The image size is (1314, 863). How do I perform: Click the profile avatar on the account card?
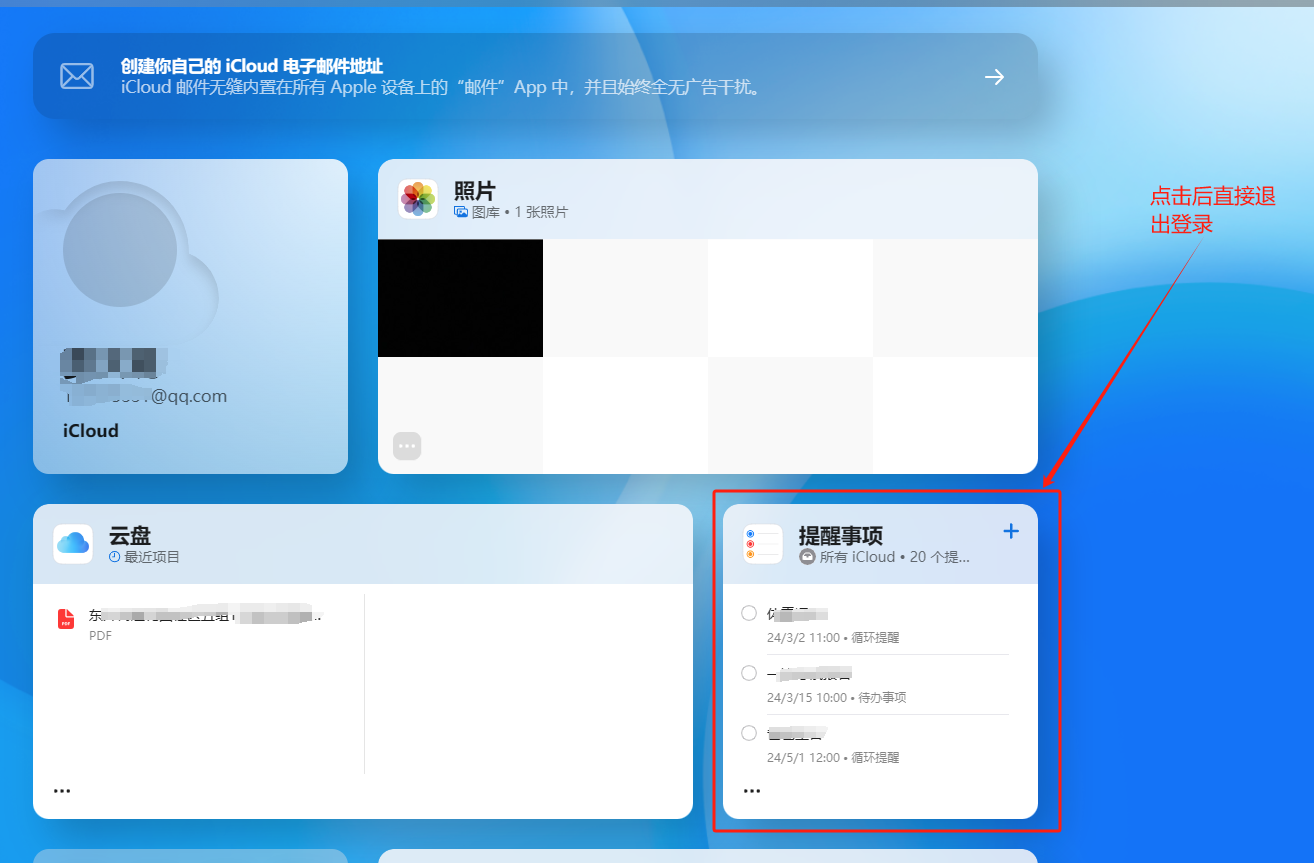[x=120, y=250]
